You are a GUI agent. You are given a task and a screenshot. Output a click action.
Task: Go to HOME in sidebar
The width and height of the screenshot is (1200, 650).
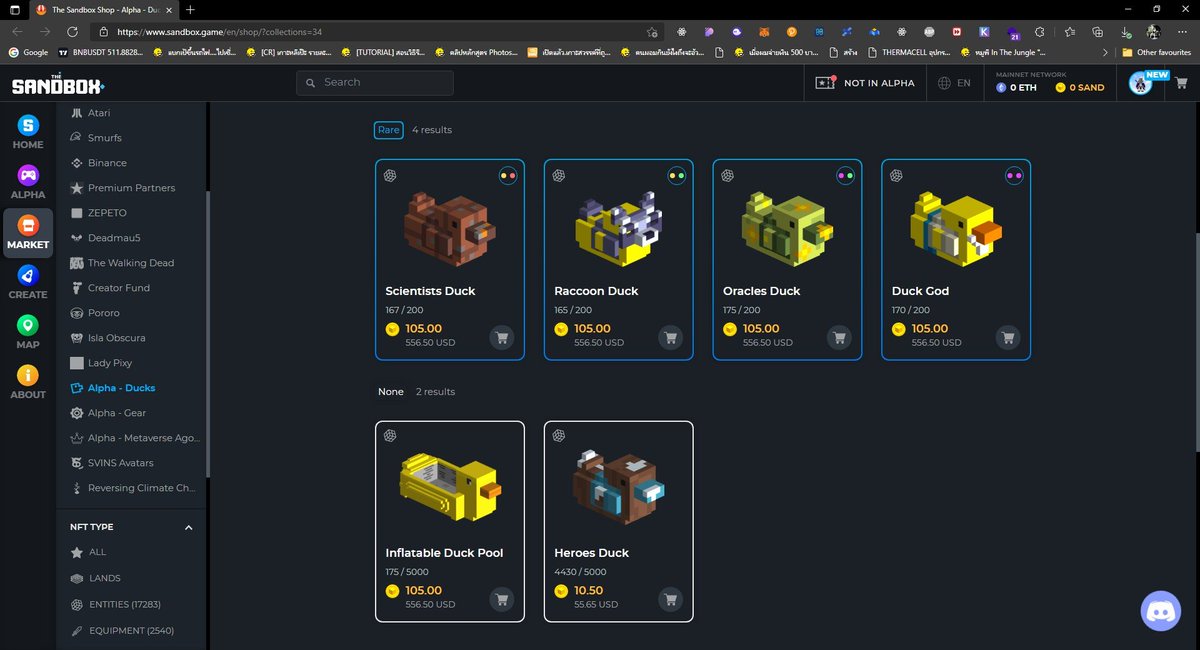pyautogui.click(x=28, y=132)
